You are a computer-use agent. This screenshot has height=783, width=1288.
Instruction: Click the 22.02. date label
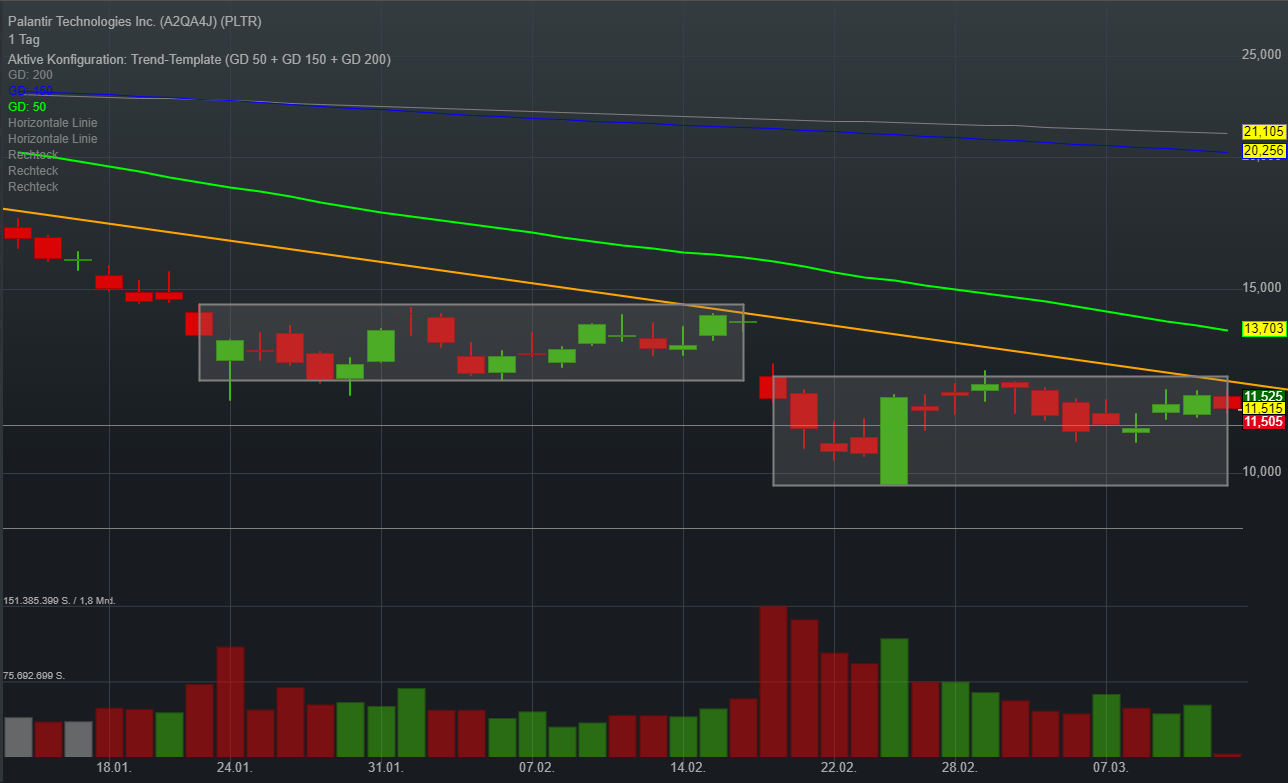(838, 768)
